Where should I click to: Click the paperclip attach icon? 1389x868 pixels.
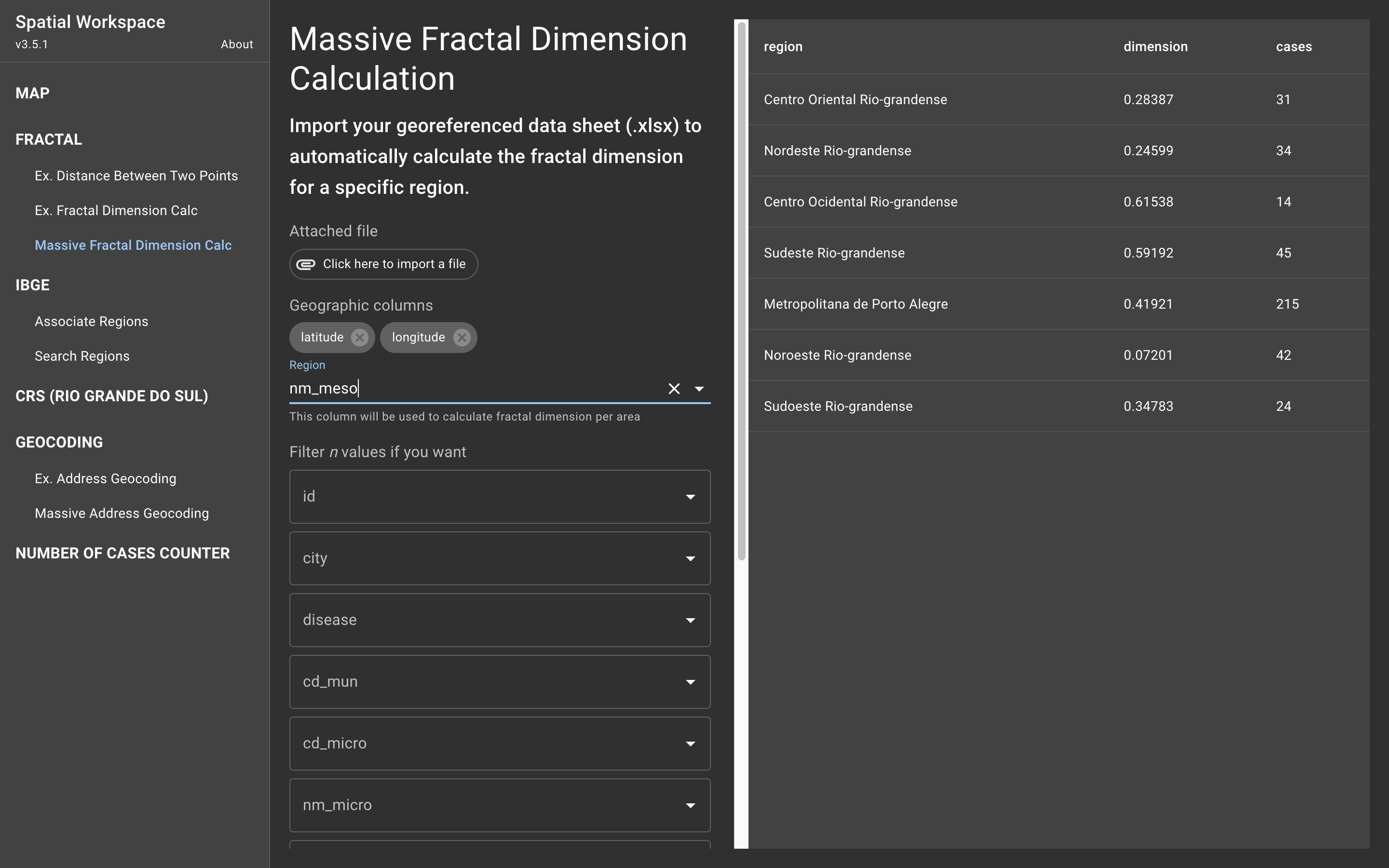(305, 264)
